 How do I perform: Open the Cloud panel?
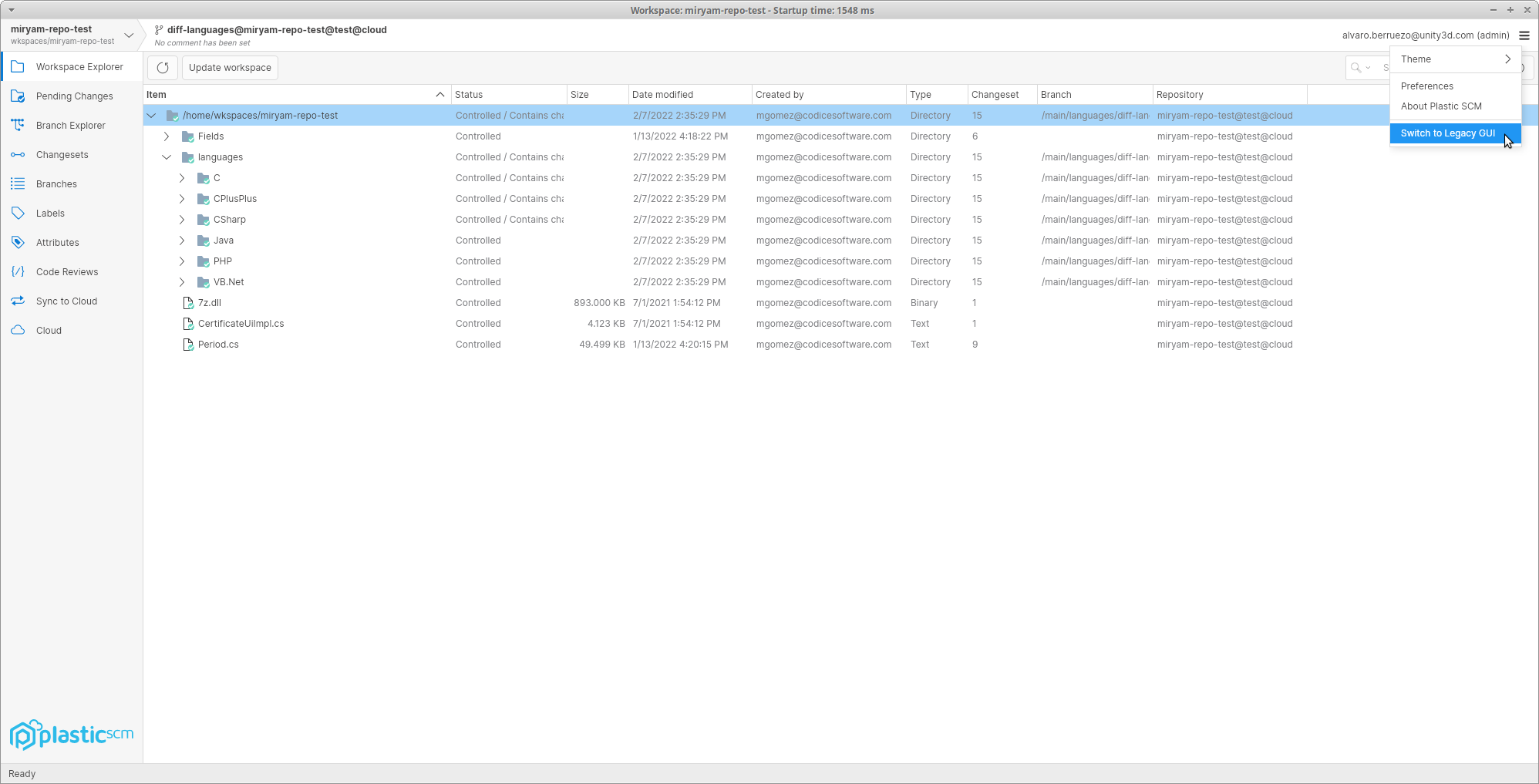coord(48,330)
